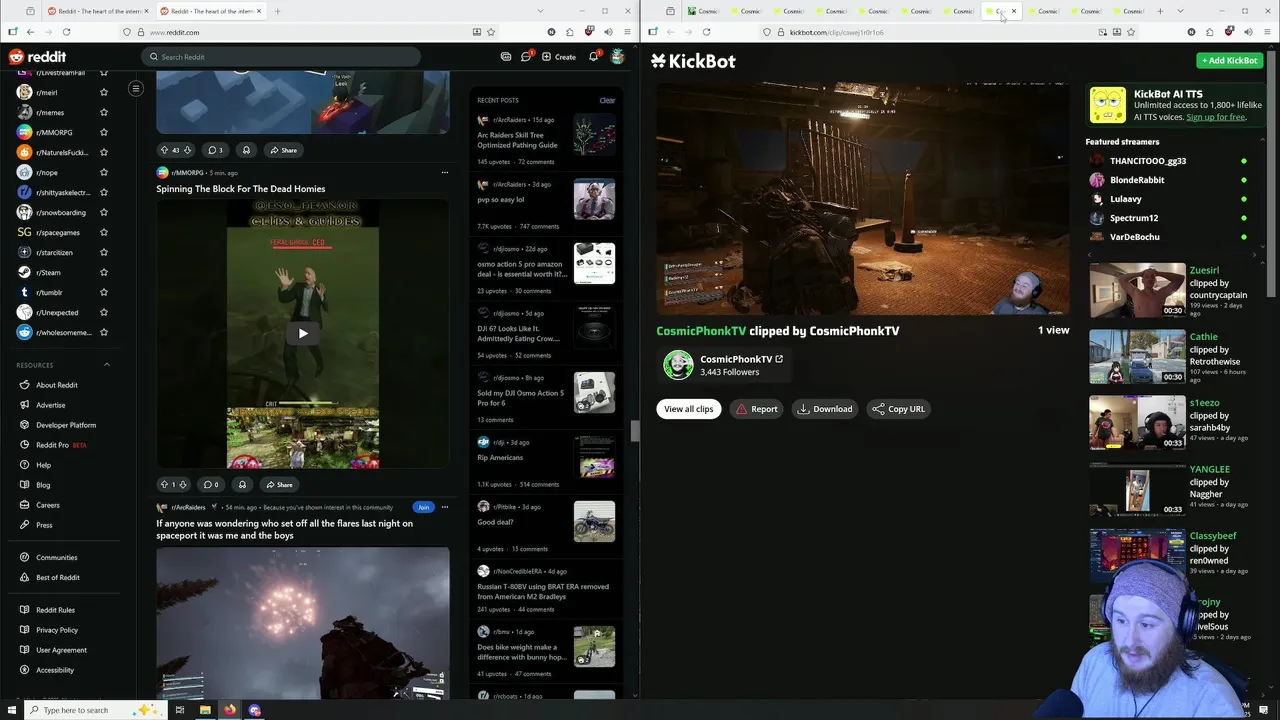Open comments on Spinning The Block post
Viewport: 1280px width, 720px height.
point(211,485)
